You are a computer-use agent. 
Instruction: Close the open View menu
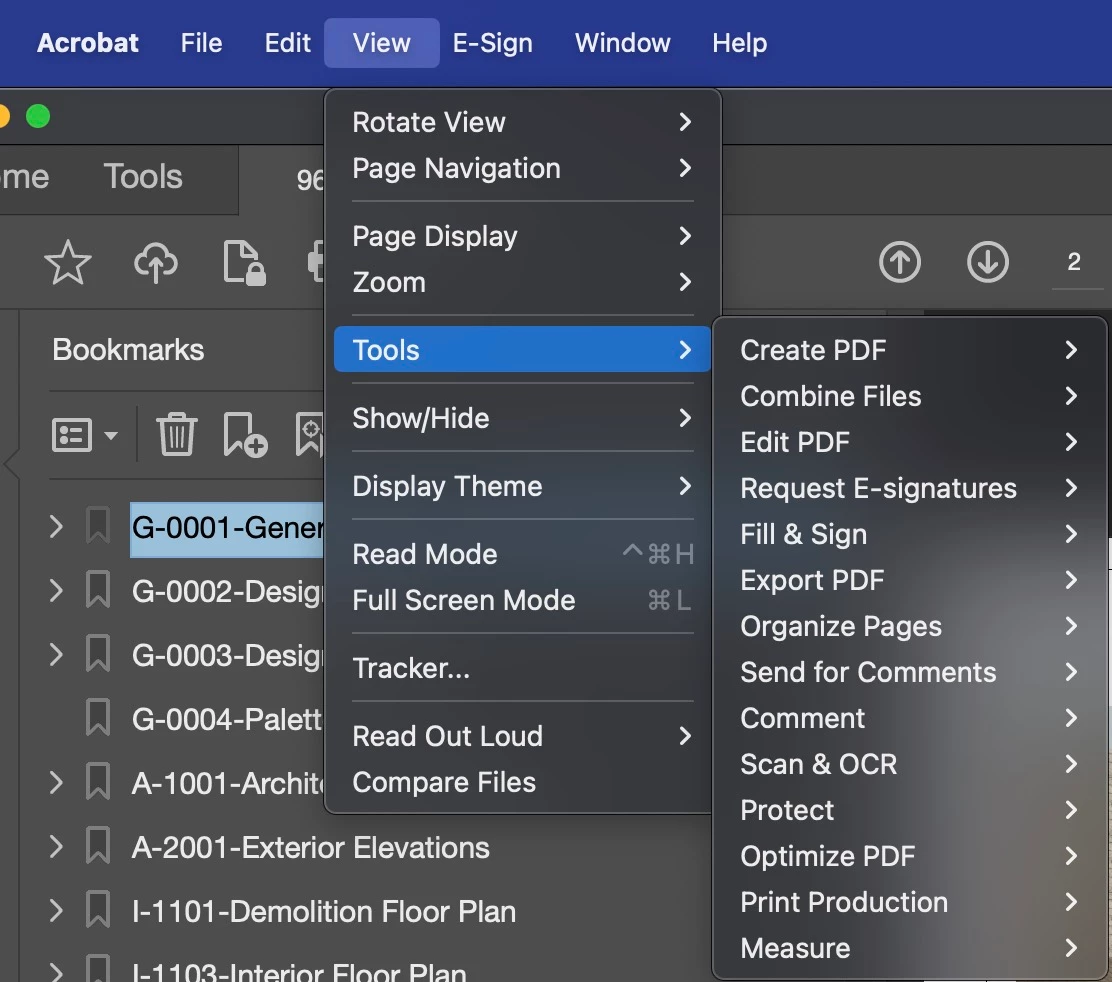382,43
